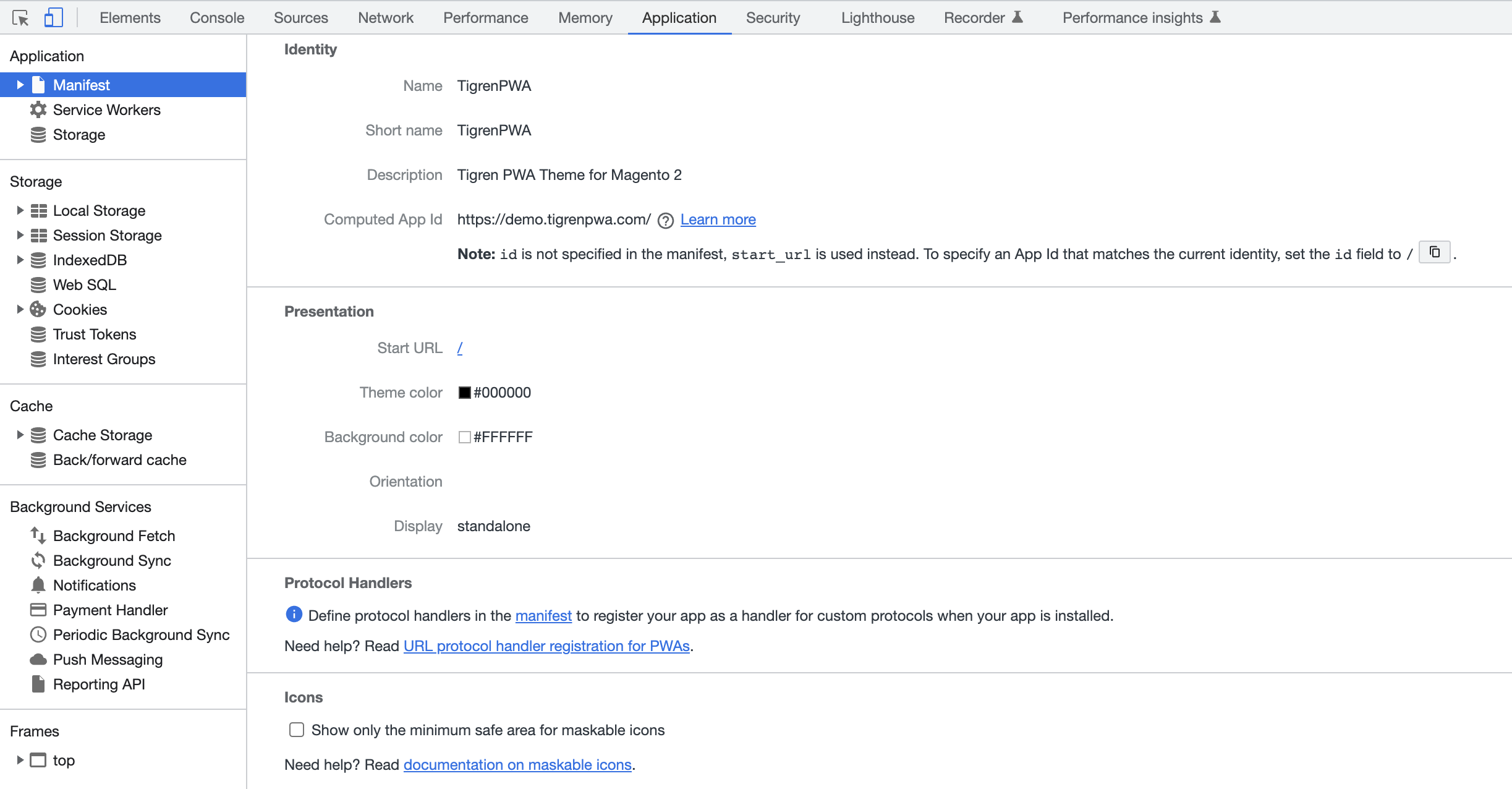Click the Service Workers gear icon
Screen dimensions: 1512x789
point(38,109)
